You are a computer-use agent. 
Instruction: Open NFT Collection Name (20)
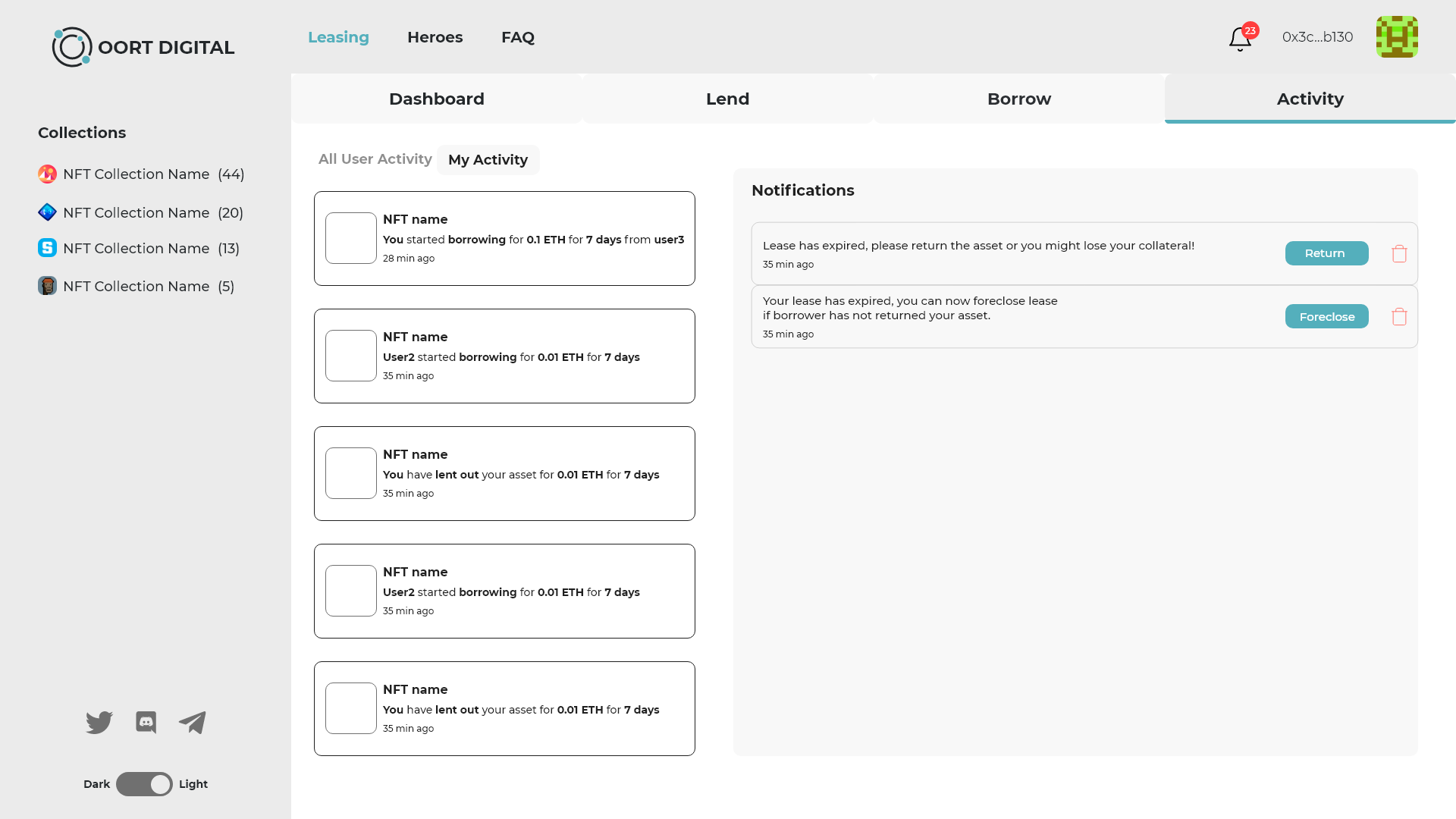point(153,212)
